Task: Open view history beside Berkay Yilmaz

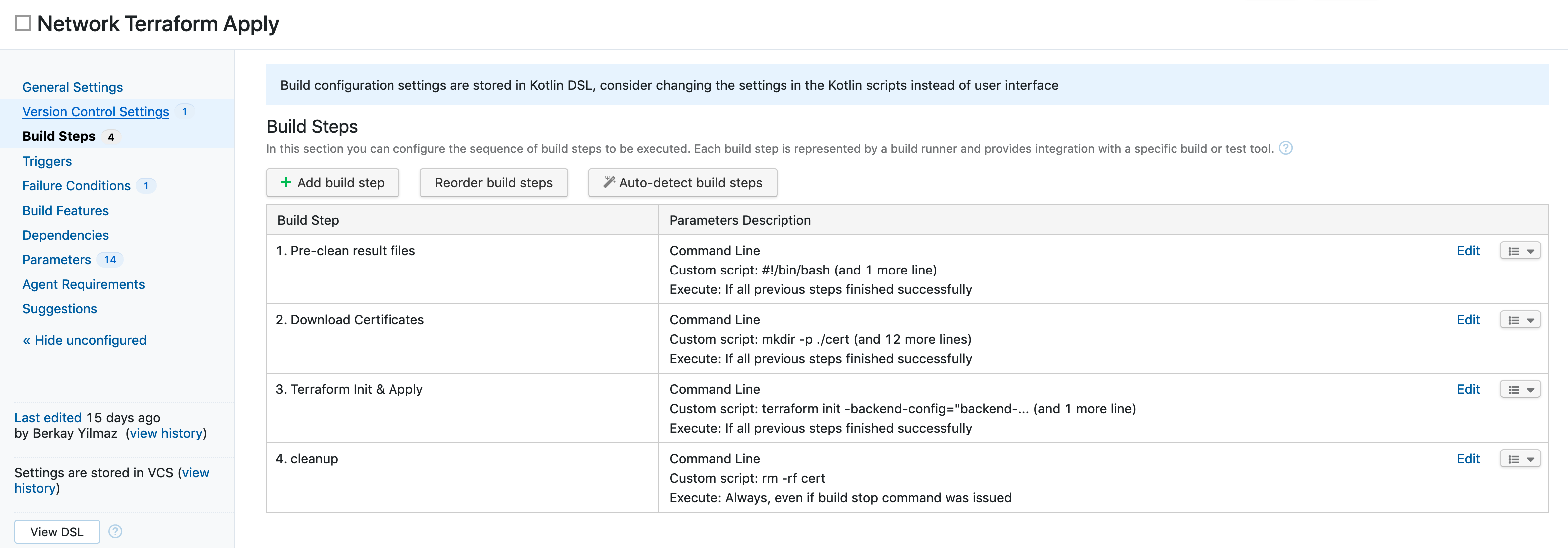Action: (166, 433)
